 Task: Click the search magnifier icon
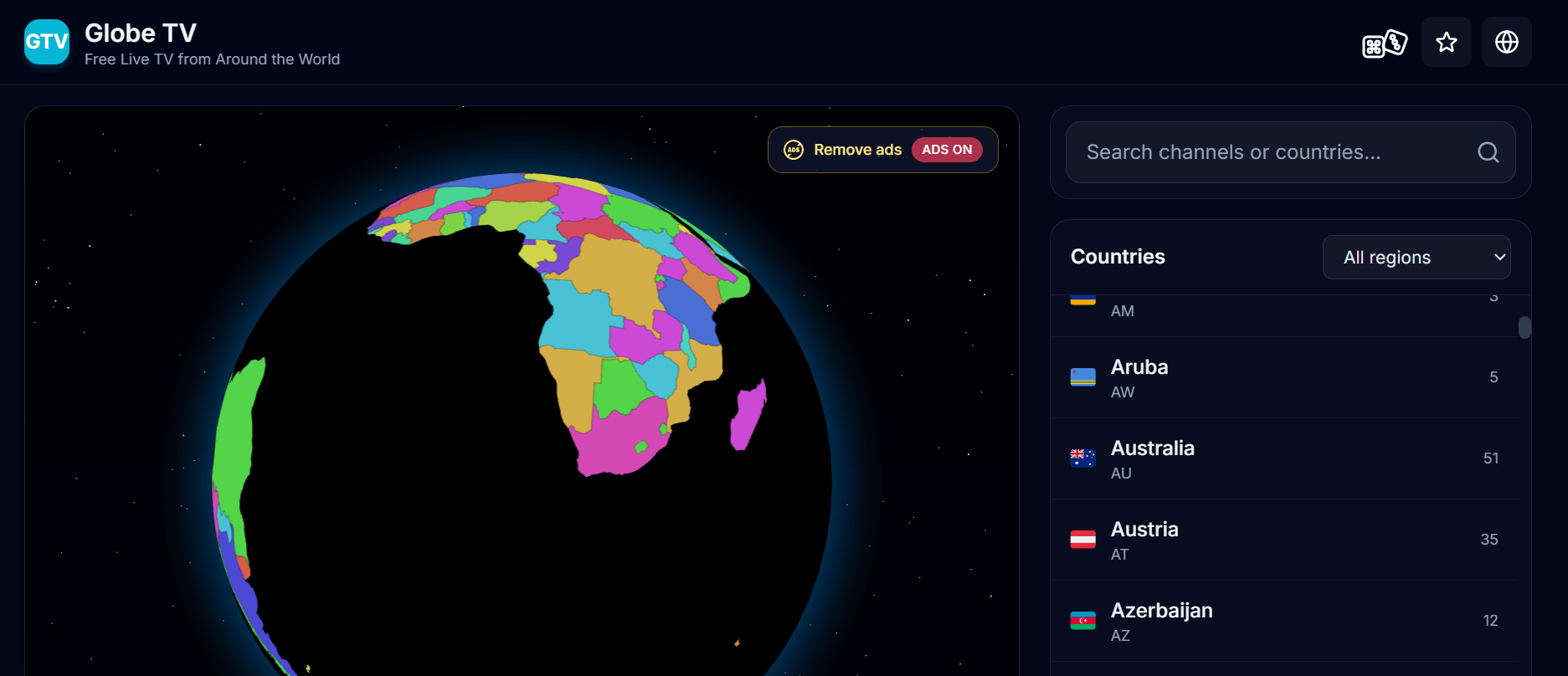1488,152
